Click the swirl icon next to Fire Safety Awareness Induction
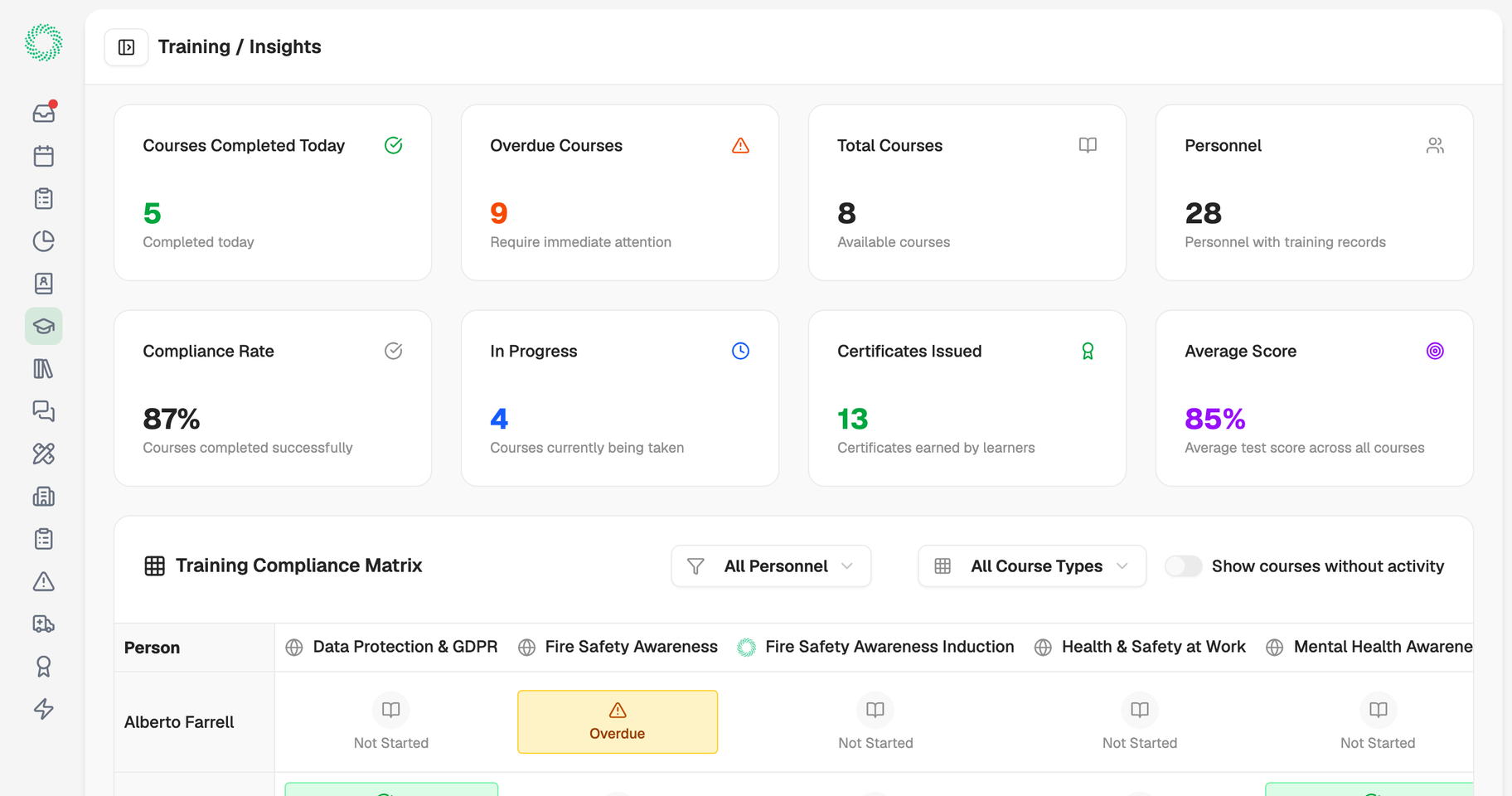 pos(747,648)
